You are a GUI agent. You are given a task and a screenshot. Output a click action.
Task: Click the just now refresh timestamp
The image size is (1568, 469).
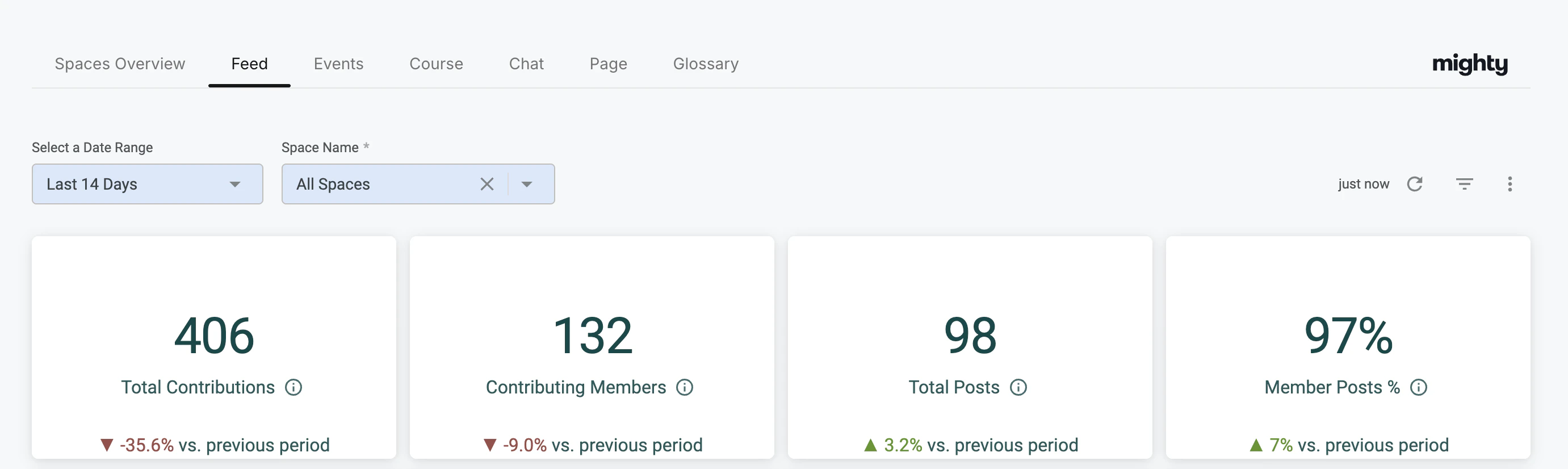(1364, 184)
